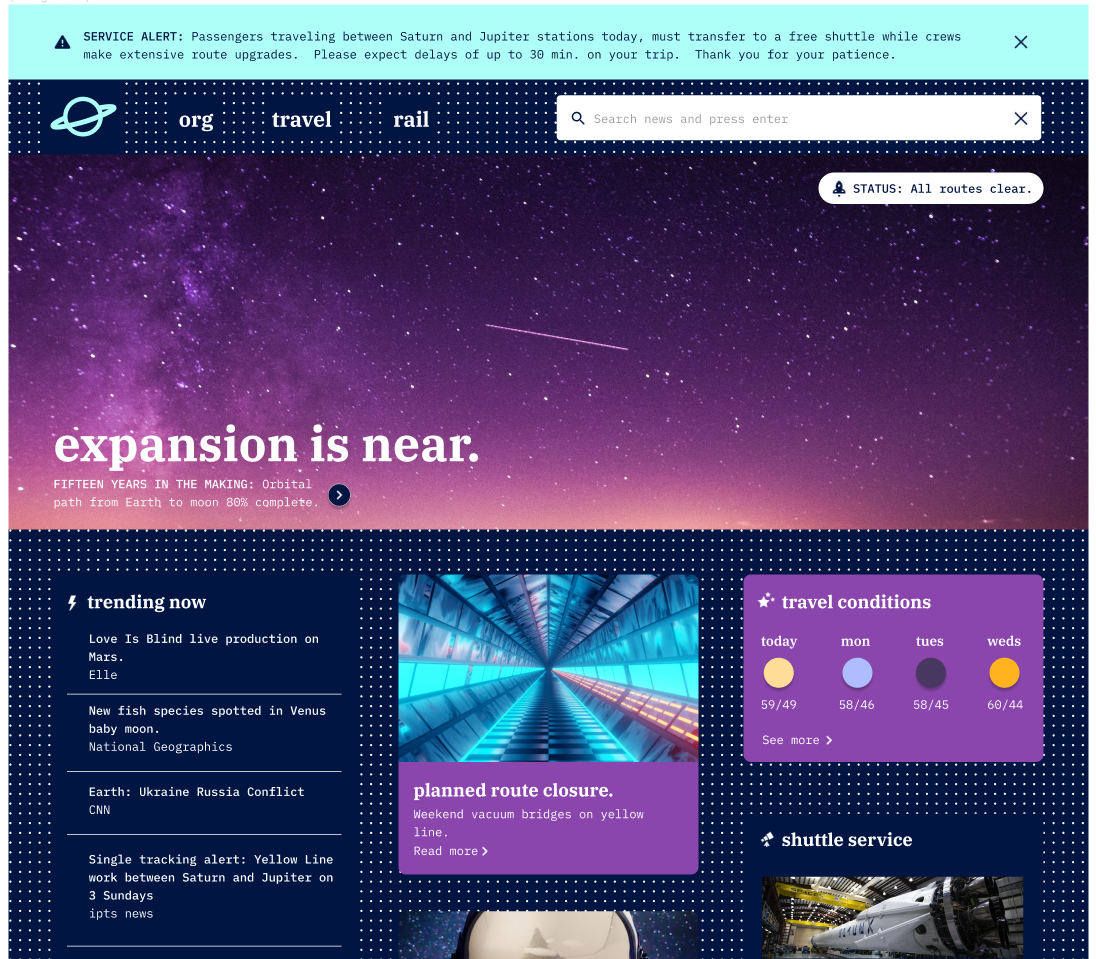The width and height of the screenshot is (1096, 959).
Task: Open the org menu
Action: point(196,120)
